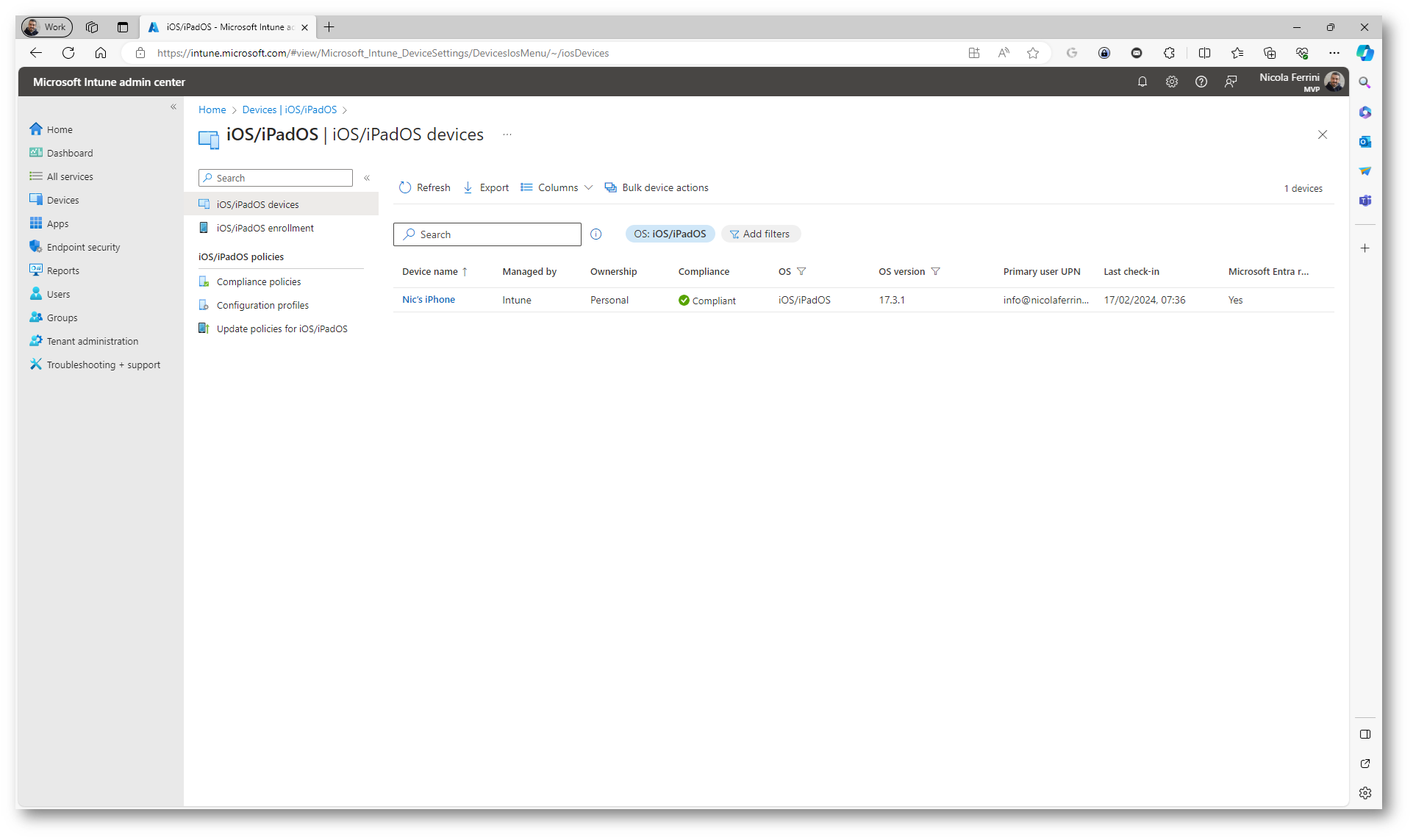Open Intune settings gear in header
1413x840 pixels.
(x=1172, y=82)
